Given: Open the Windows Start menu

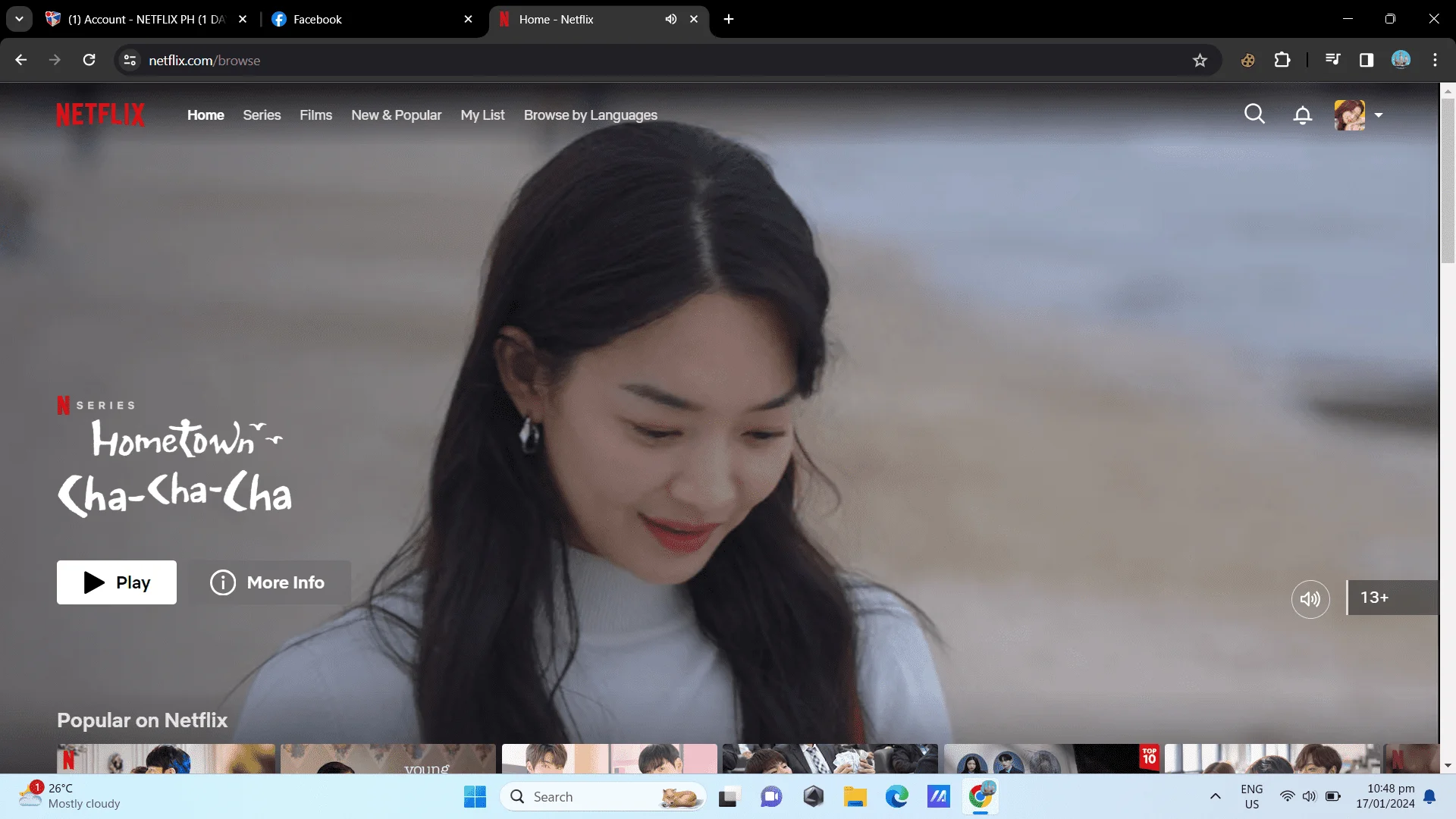Looking at the screenshot, I should click(475, 797).
